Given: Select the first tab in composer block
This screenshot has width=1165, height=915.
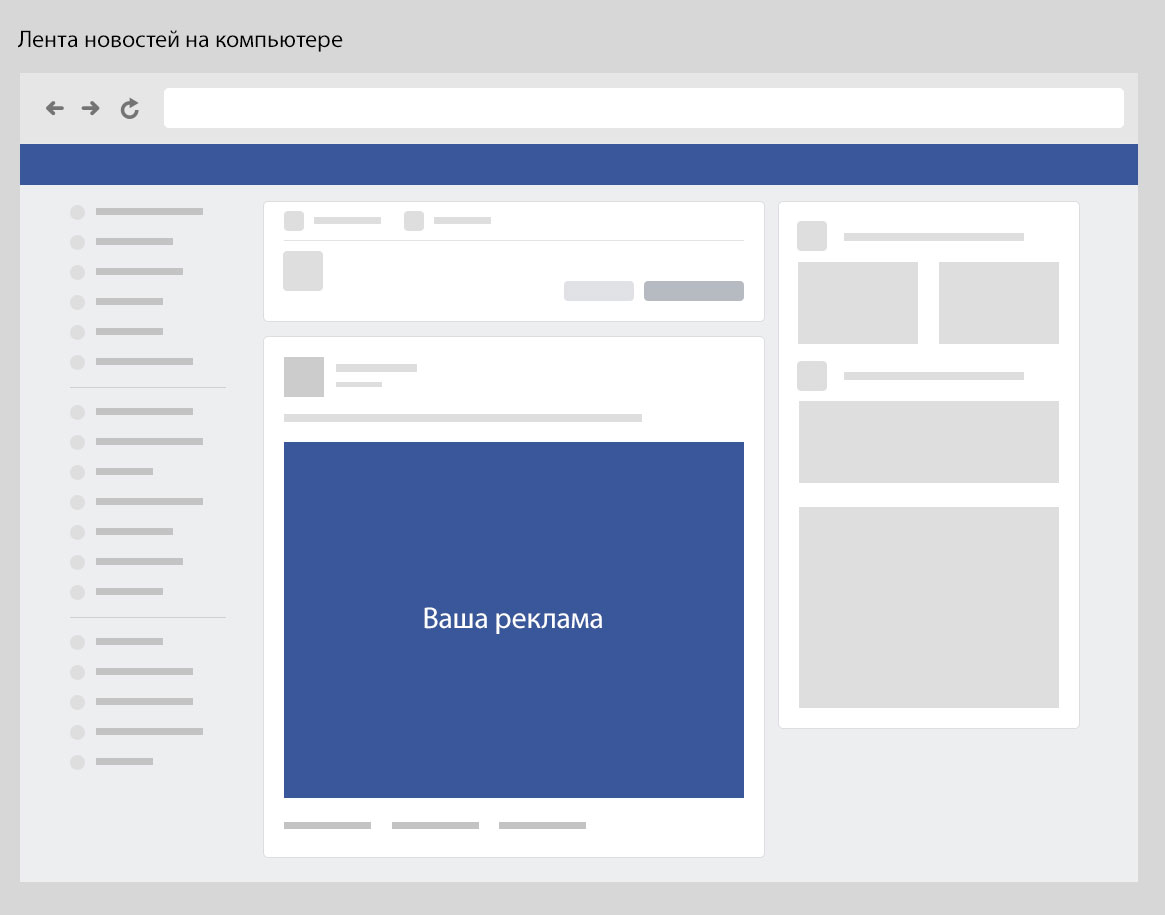Looking at the screenshot, I should [x=333, y=221].
